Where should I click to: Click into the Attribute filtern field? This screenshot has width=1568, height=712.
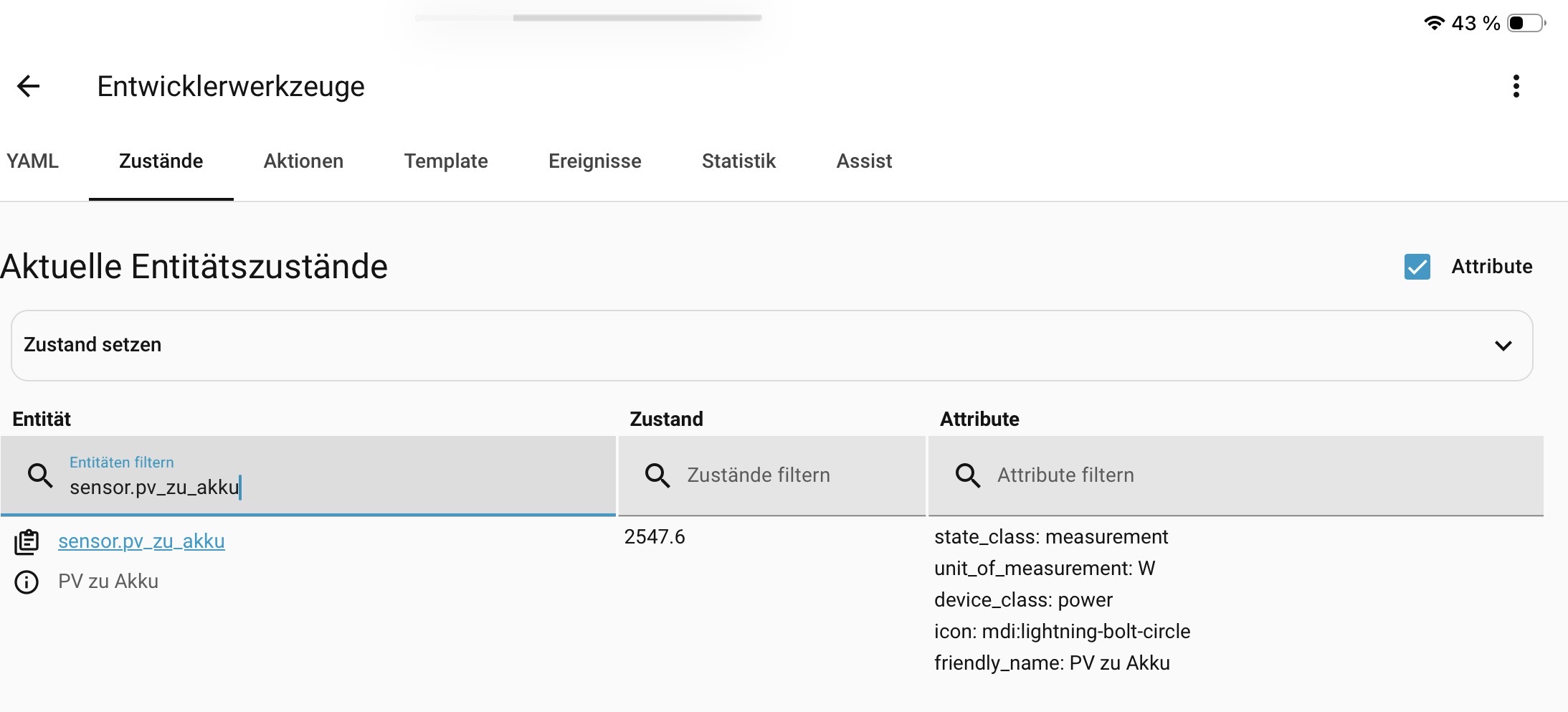pos(1248,475)
